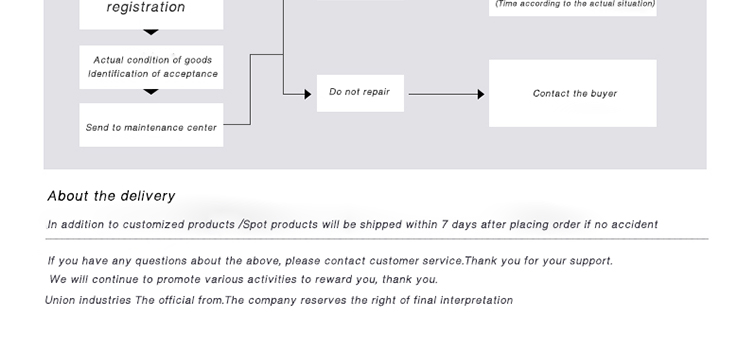
Task: Click the About the delivery heading
Action: coord(111,196)
